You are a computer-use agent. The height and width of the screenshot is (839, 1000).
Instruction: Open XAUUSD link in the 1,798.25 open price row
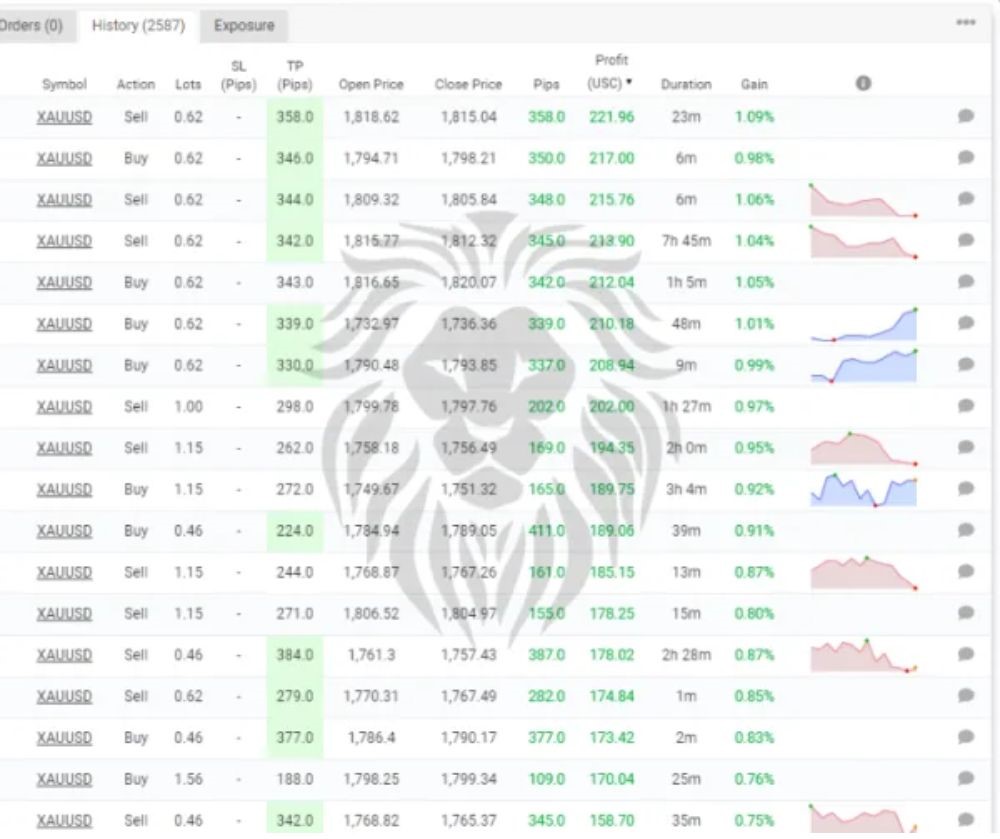click(64, 780)
